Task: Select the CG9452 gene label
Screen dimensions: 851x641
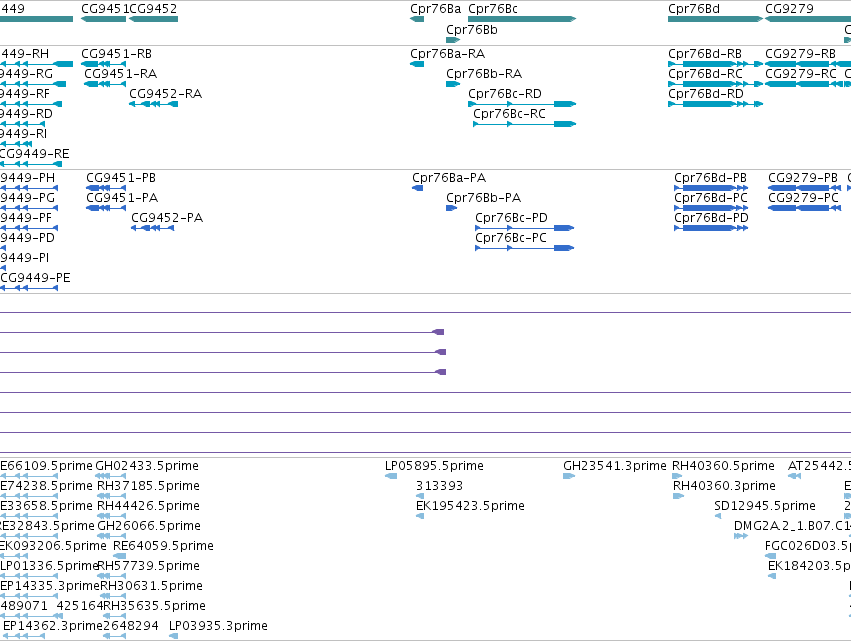Action: 153,9
